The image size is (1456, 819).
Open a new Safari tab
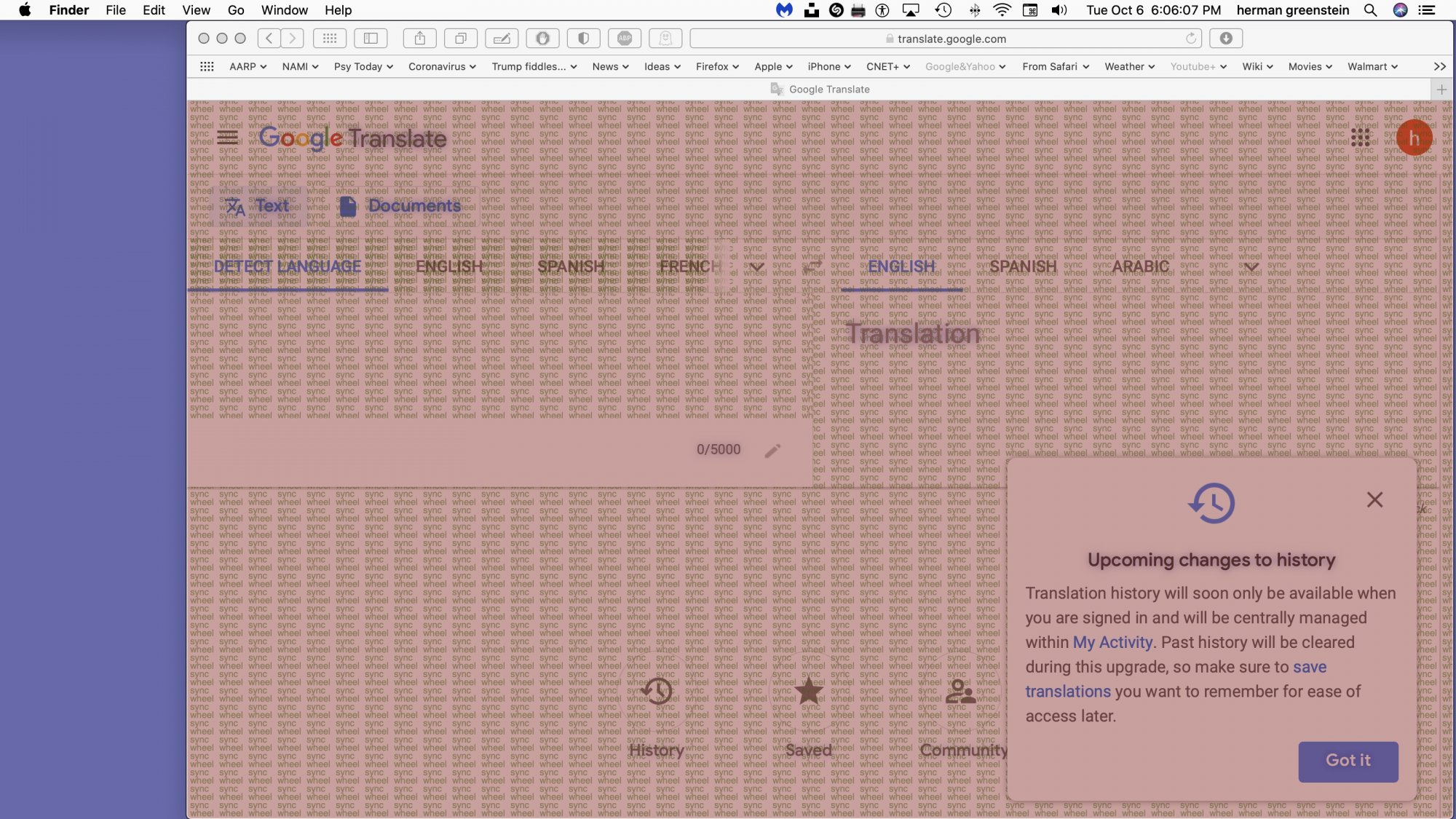(x=1441, y=89)
